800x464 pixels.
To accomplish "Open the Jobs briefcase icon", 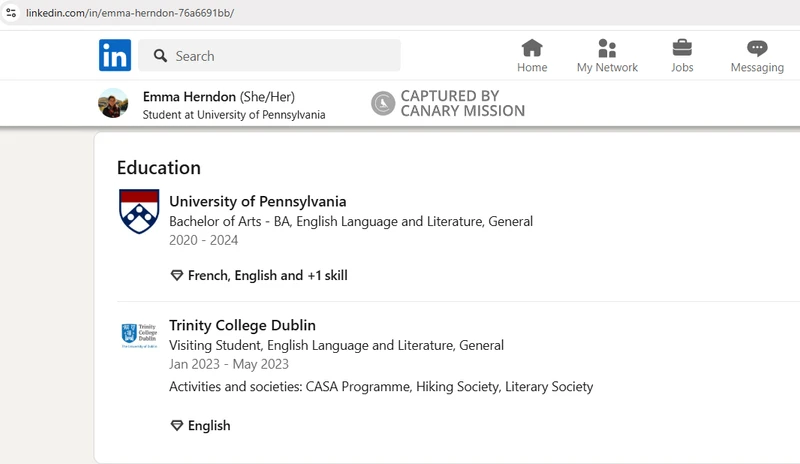I will click(x=682, y=48).
